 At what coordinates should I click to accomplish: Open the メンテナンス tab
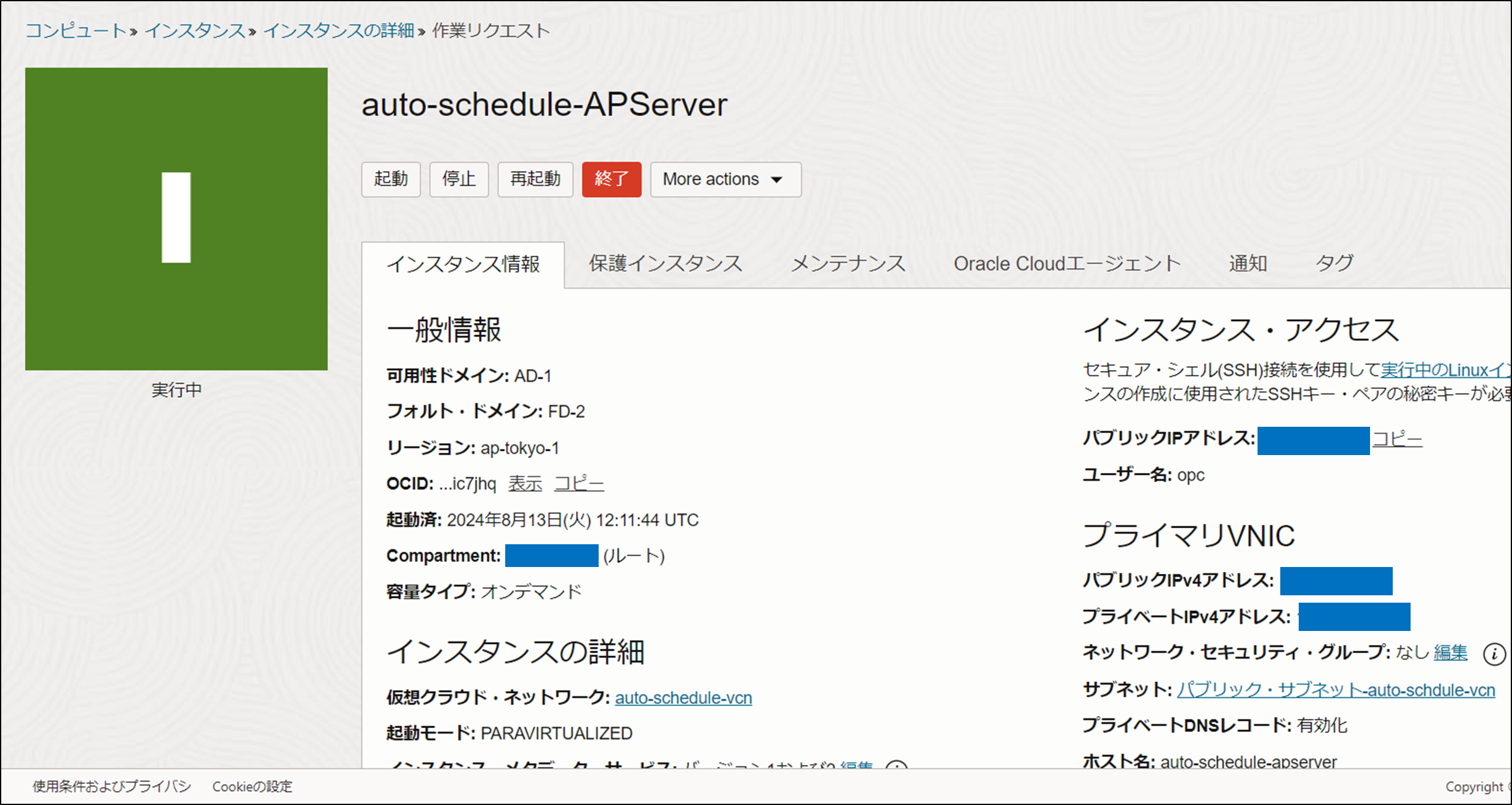tap(848, 264)
